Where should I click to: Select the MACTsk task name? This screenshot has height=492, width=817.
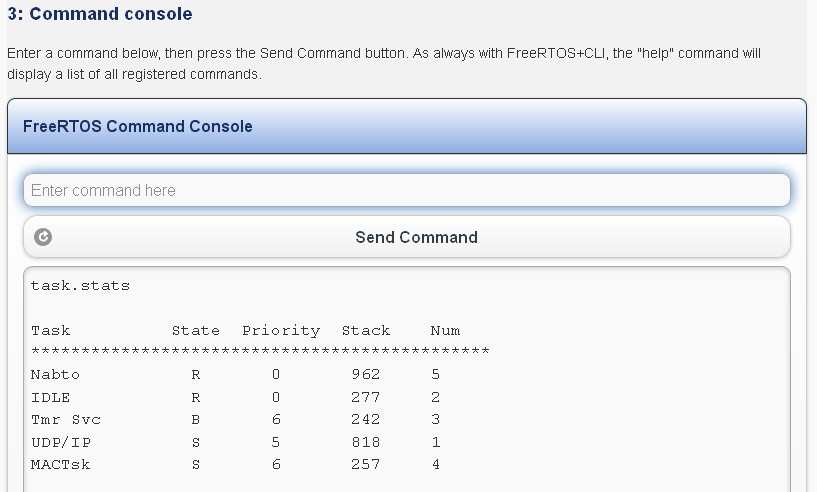(61, 464)
